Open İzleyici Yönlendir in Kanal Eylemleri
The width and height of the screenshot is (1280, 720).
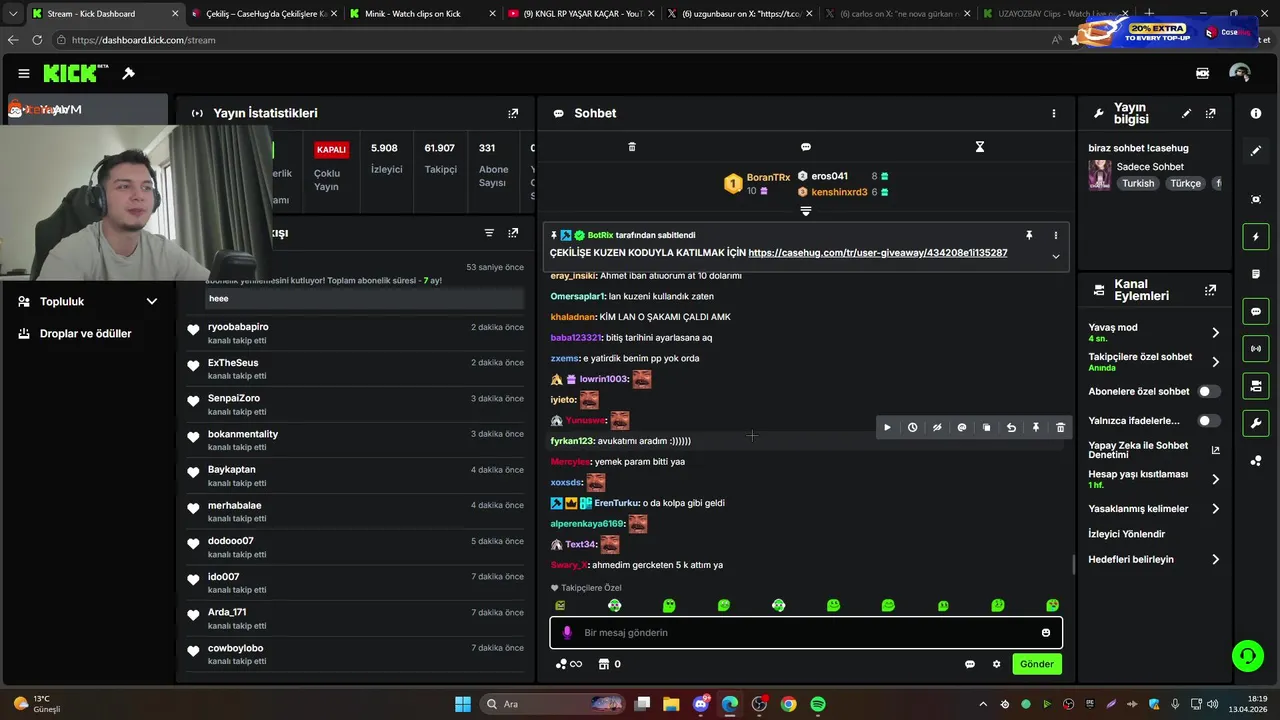coord(1127,534)
